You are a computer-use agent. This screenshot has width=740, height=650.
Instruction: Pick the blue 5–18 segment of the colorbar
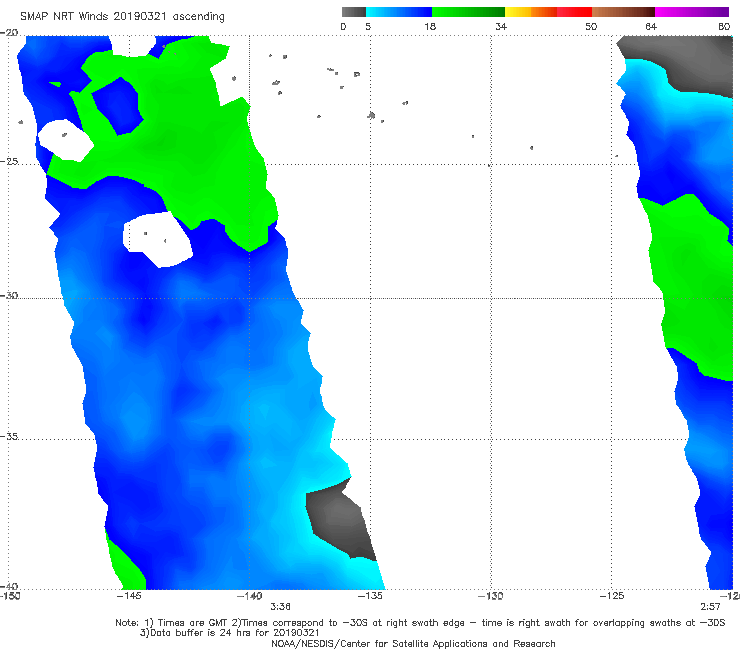(399, 12)
